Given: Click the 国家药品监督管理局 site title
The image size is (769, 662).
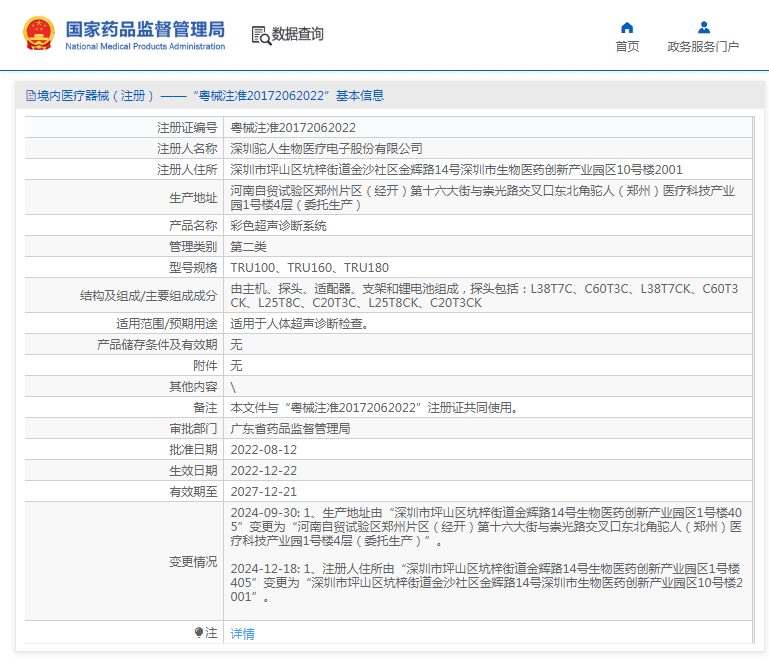Looking at the screenshot, I should click(145, 29).
